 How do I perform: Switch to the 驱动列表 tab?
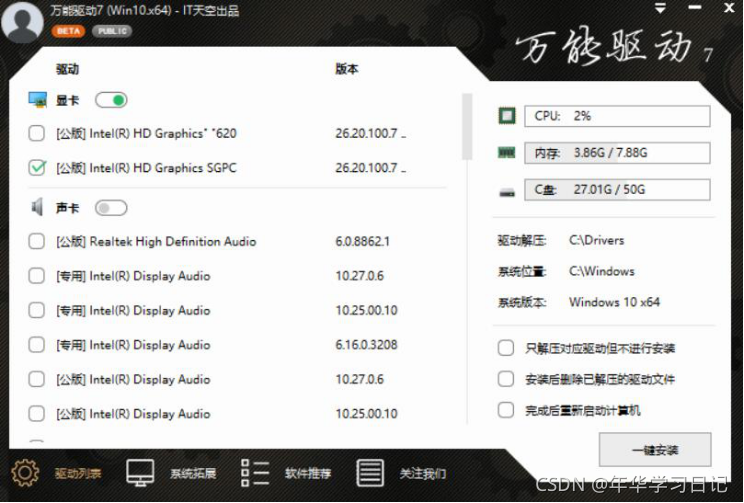pyautogui.click(x=78, y=473)
